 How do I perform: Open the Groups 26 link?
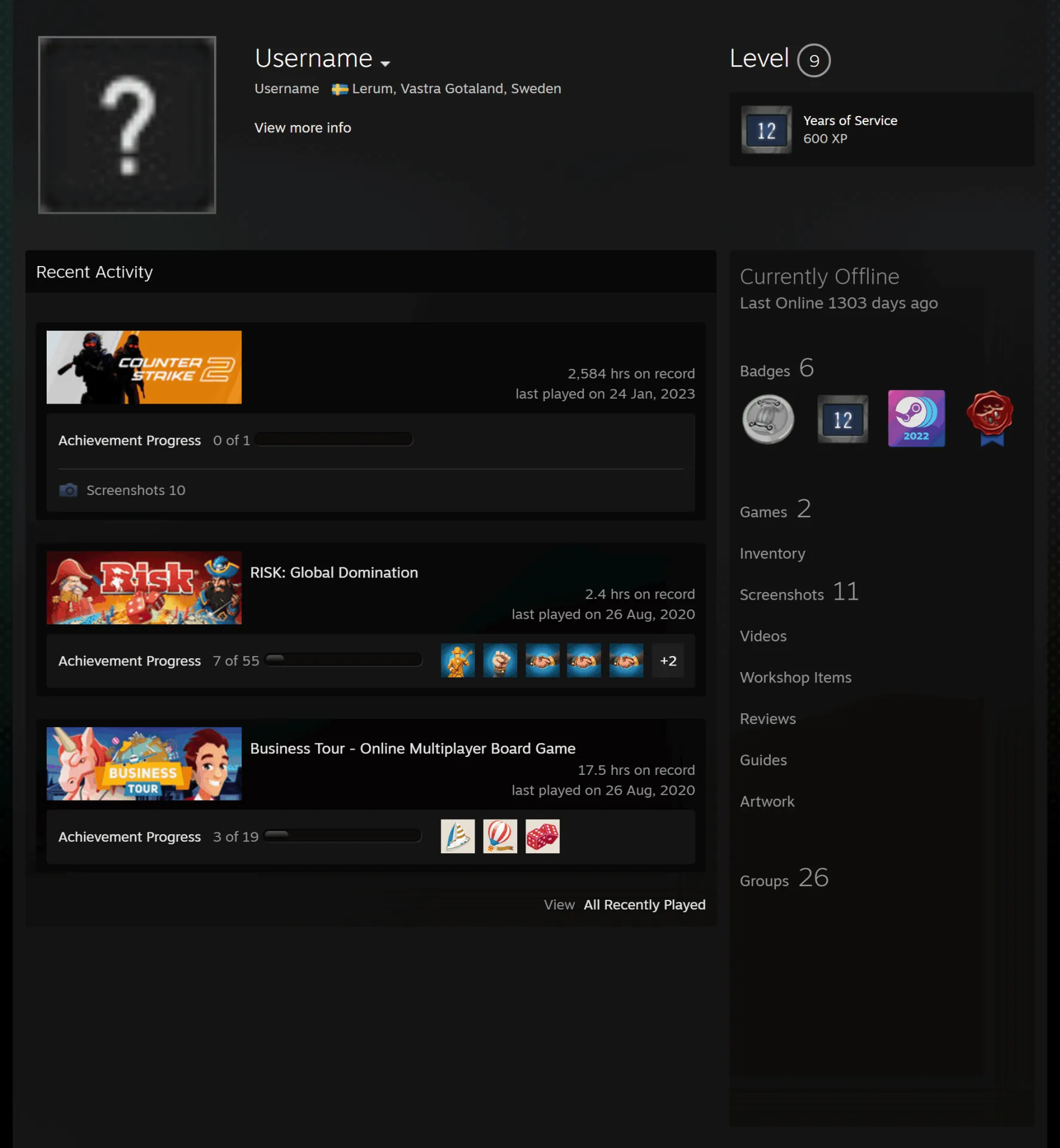[x=784, y=879]
